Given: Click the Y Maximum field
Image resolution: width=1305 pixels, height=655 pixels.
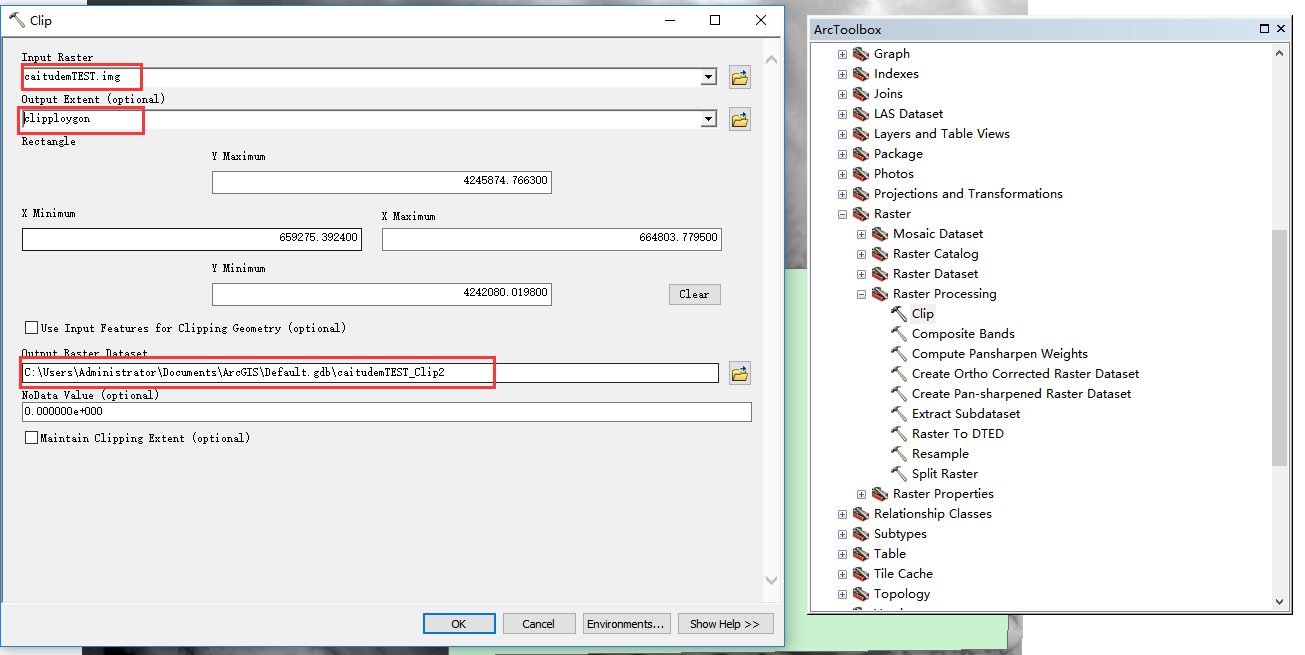Looking at the screenshot, I should [x=382, y=182].
